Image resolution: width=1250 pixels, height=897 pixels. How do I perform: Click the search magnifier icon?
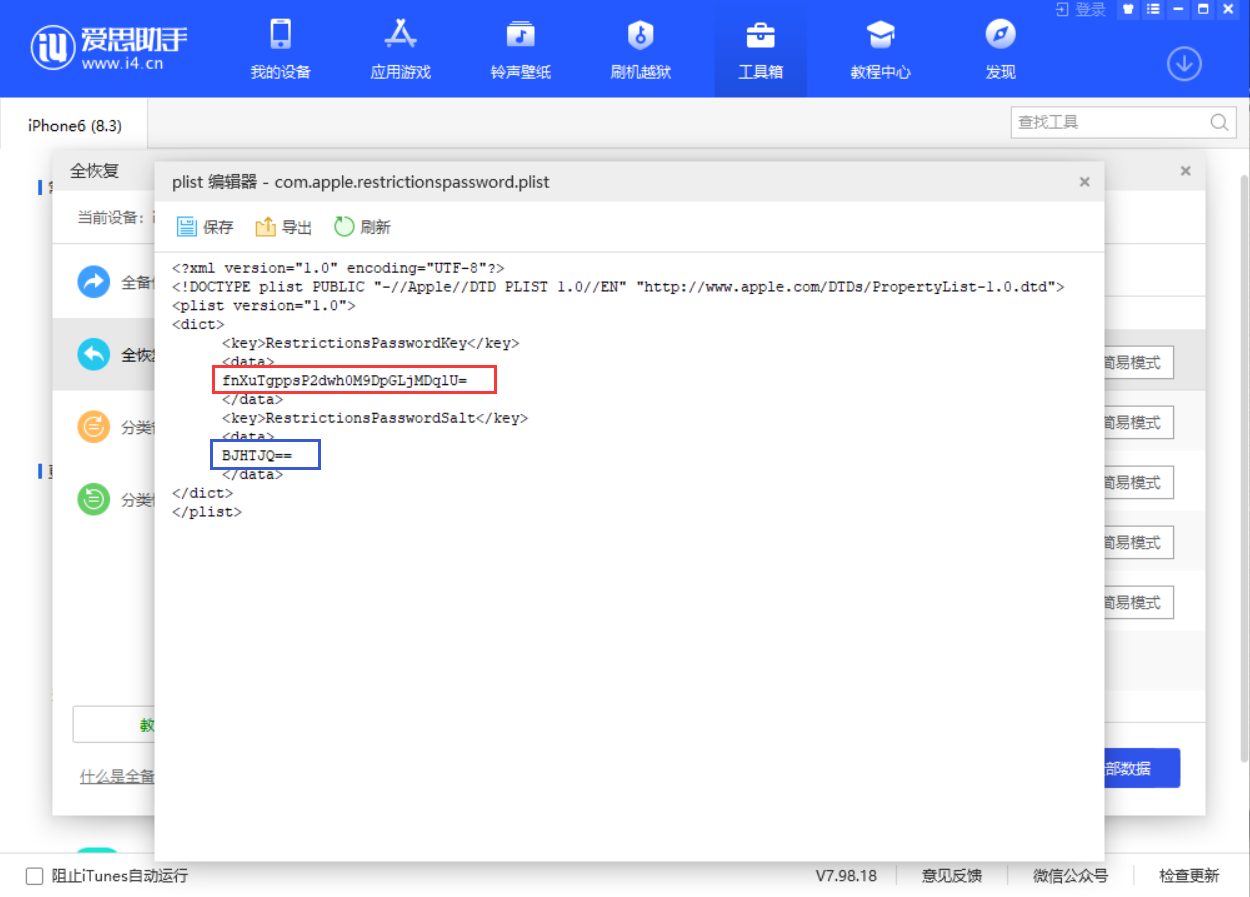1219,123
